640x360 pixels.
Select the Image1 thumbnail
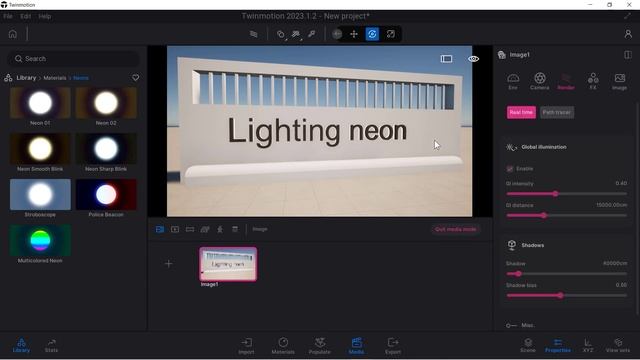pyautogui.click(x=228, y=264)
